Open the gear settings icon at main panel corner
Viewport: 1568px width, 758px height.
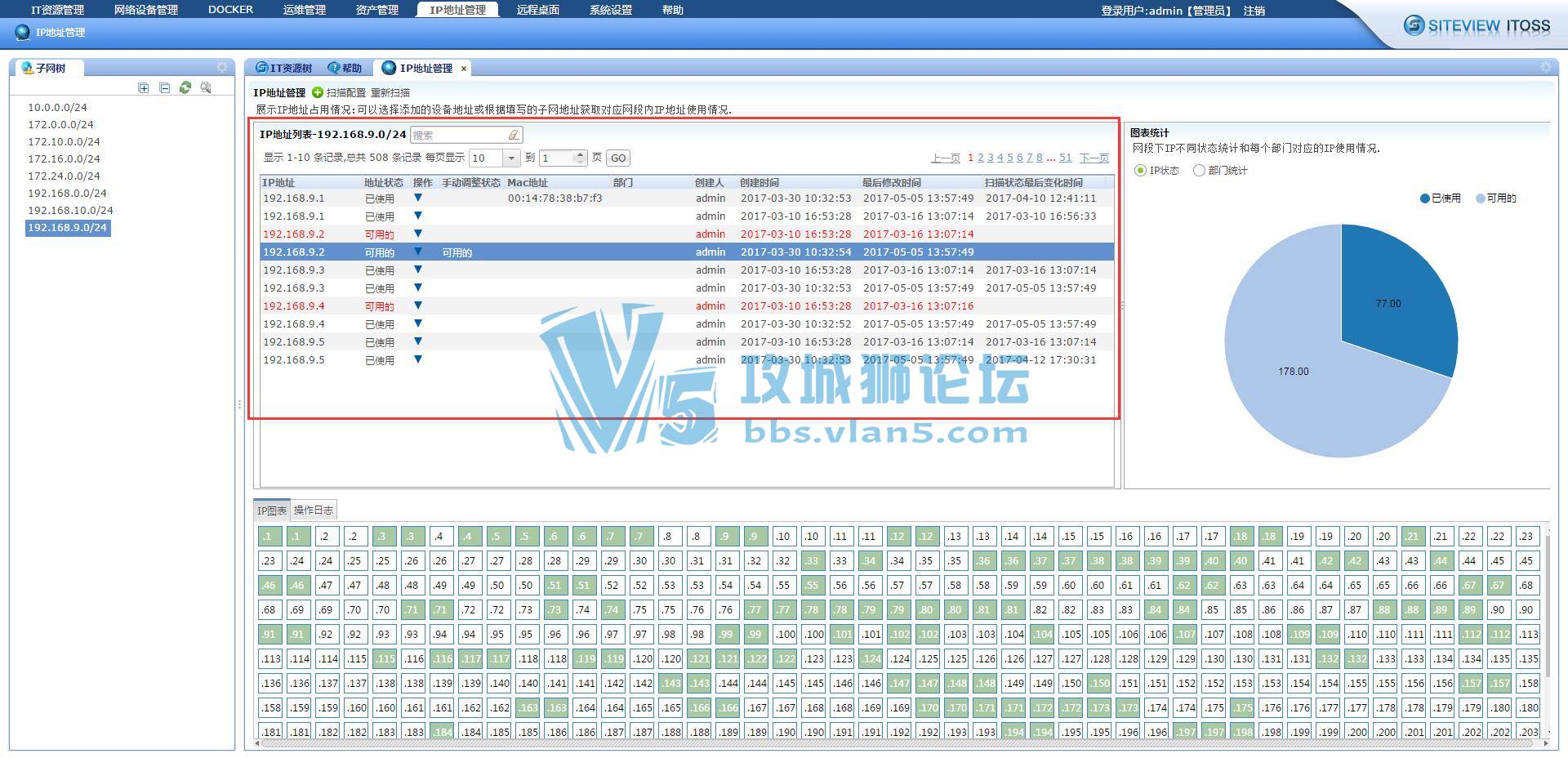(x=1545, y=67)
